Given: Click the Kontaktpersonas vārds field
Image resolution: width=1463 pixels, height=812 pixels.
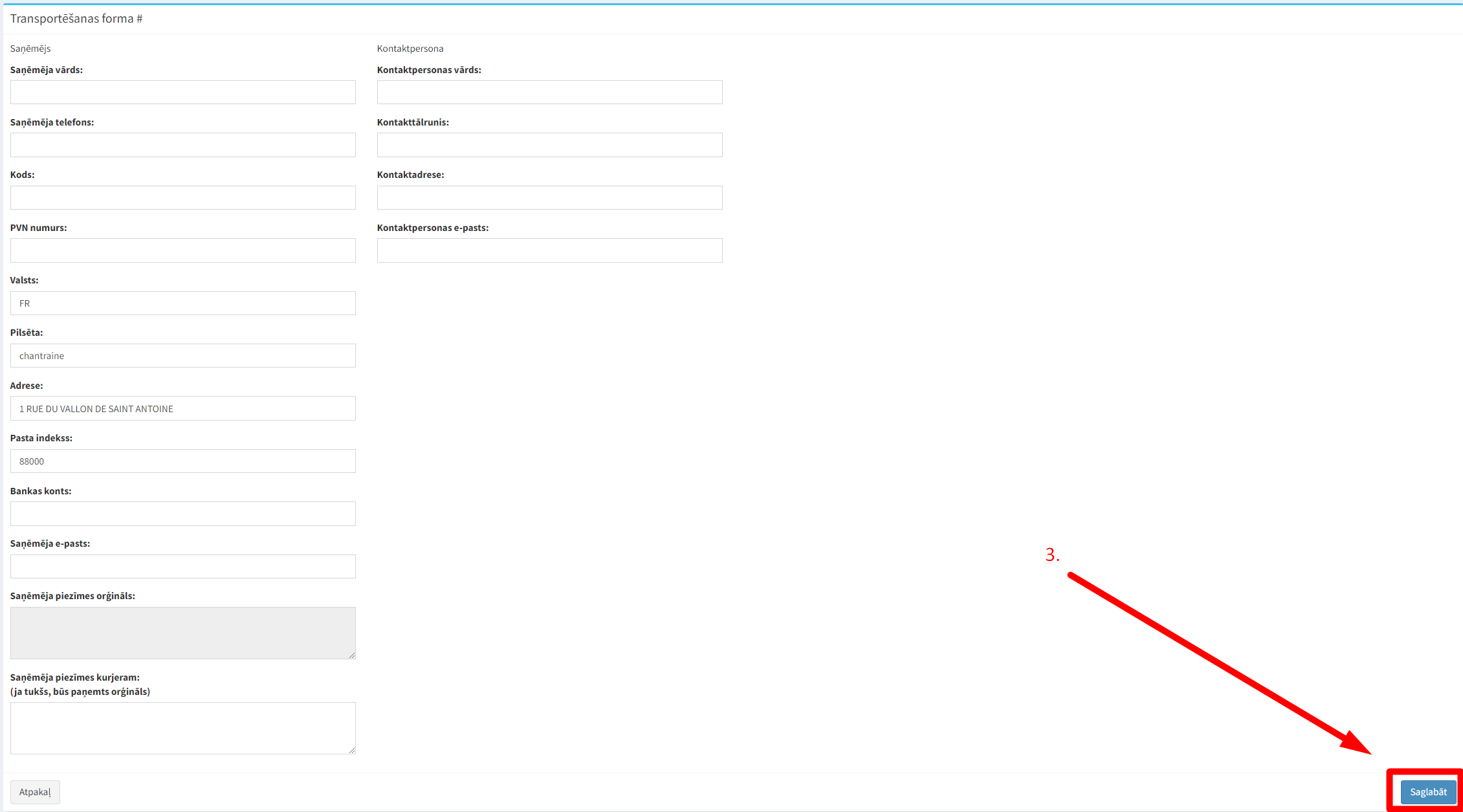Looking at the screenshot, I should click(549, 92).
